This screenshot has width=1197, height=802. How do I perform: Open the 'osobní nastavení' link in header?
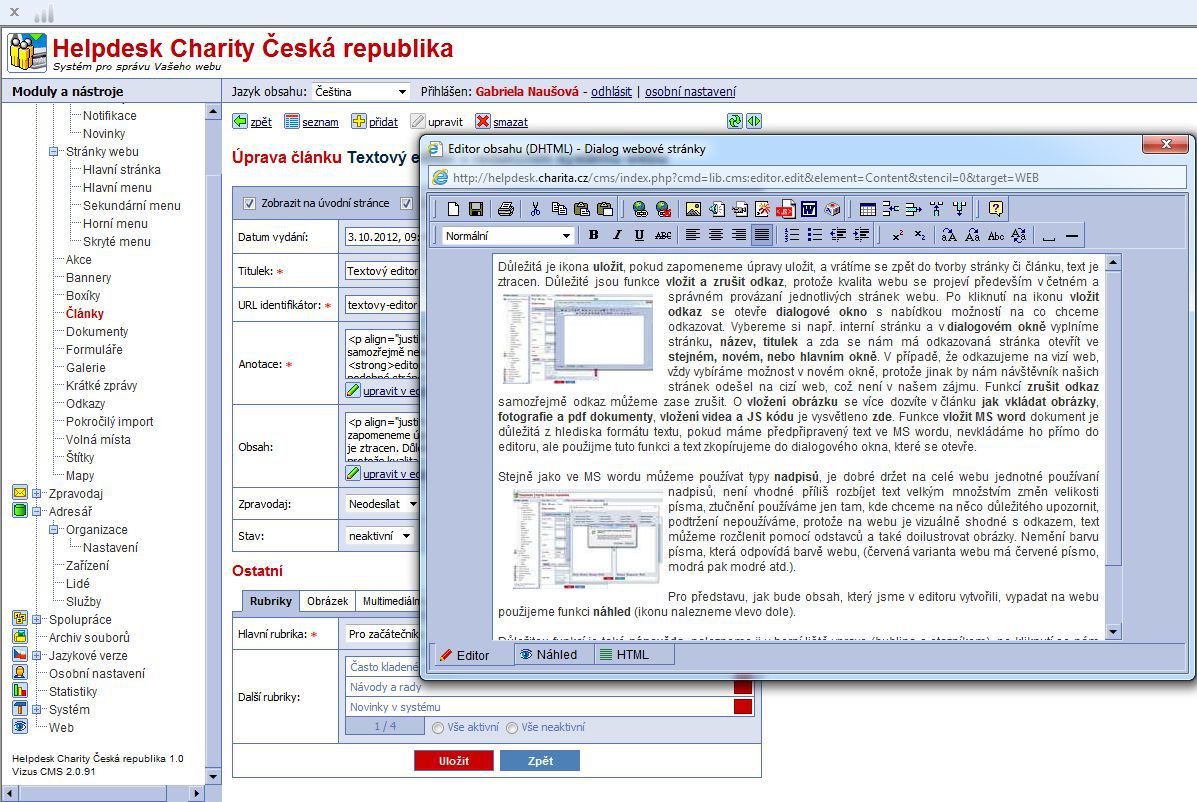pos(690,92)
